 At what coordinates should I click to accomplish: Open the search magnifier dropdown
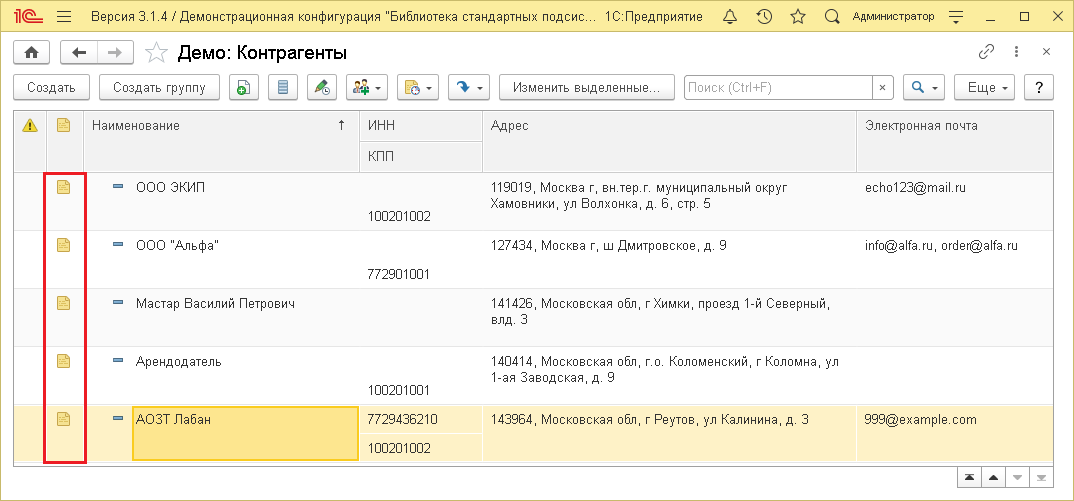pyautogui.click(x=924, y=88)
